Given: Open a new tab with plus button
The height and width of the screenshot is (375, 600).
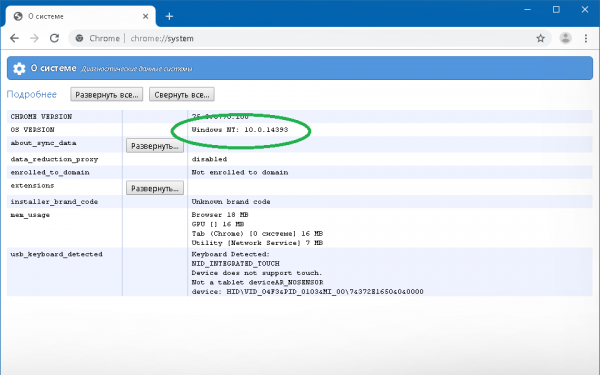Looking at the screenshot, I should [x=169, y=16].
